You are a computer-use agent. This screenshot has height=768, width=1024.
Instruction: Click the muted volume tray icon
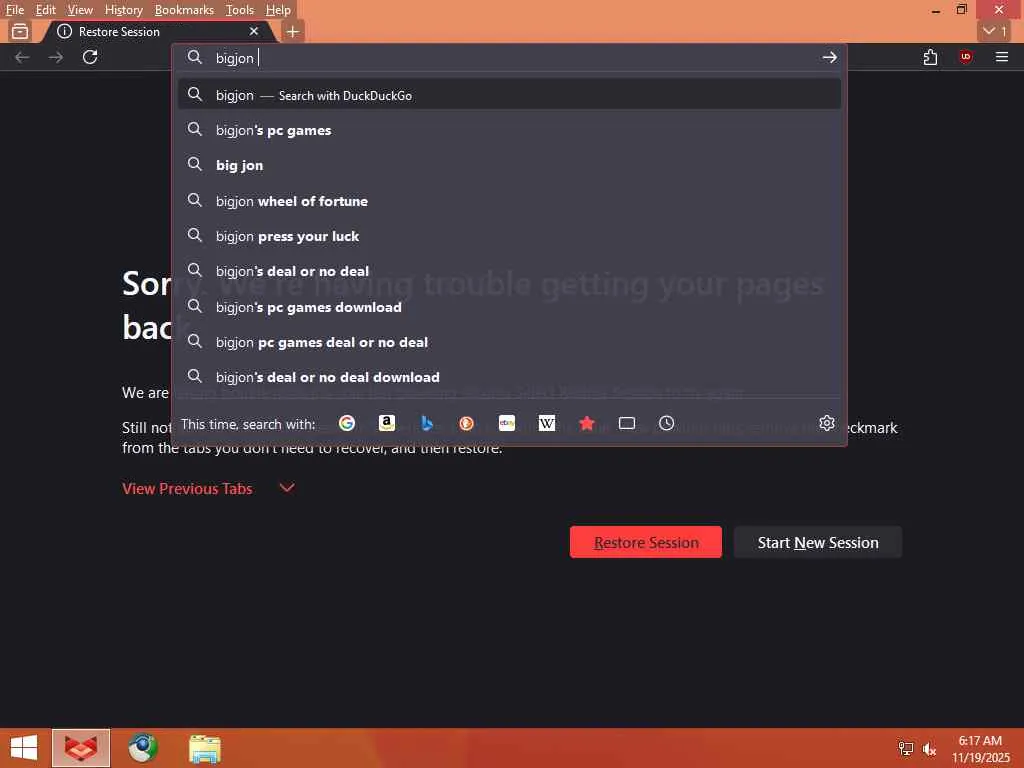point(929,748)
